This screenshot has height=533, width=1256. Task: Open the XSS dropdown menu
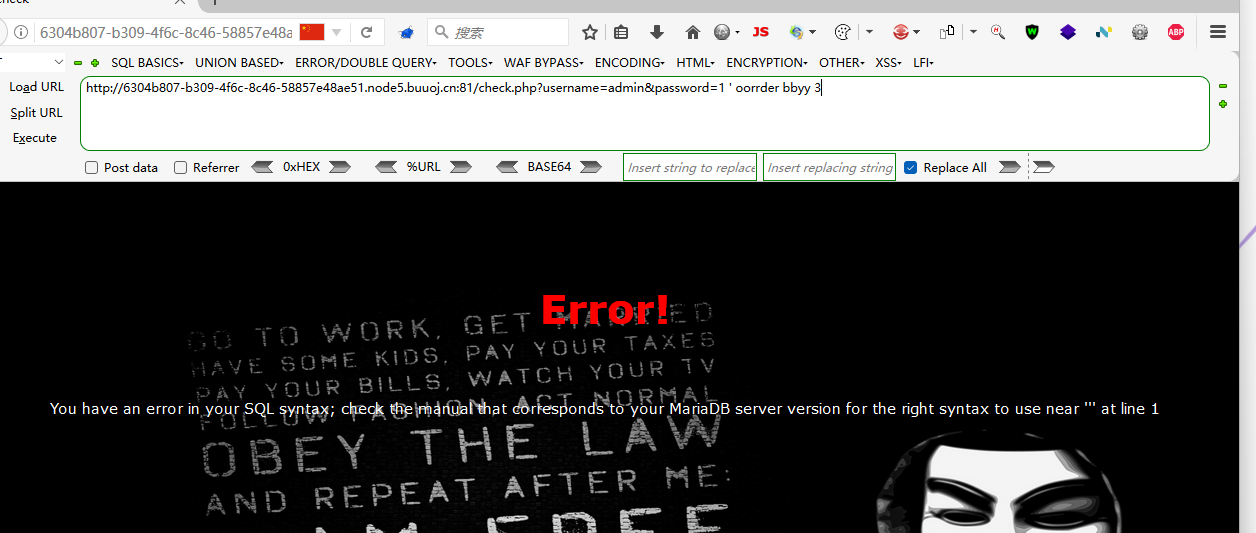[889, 63]
